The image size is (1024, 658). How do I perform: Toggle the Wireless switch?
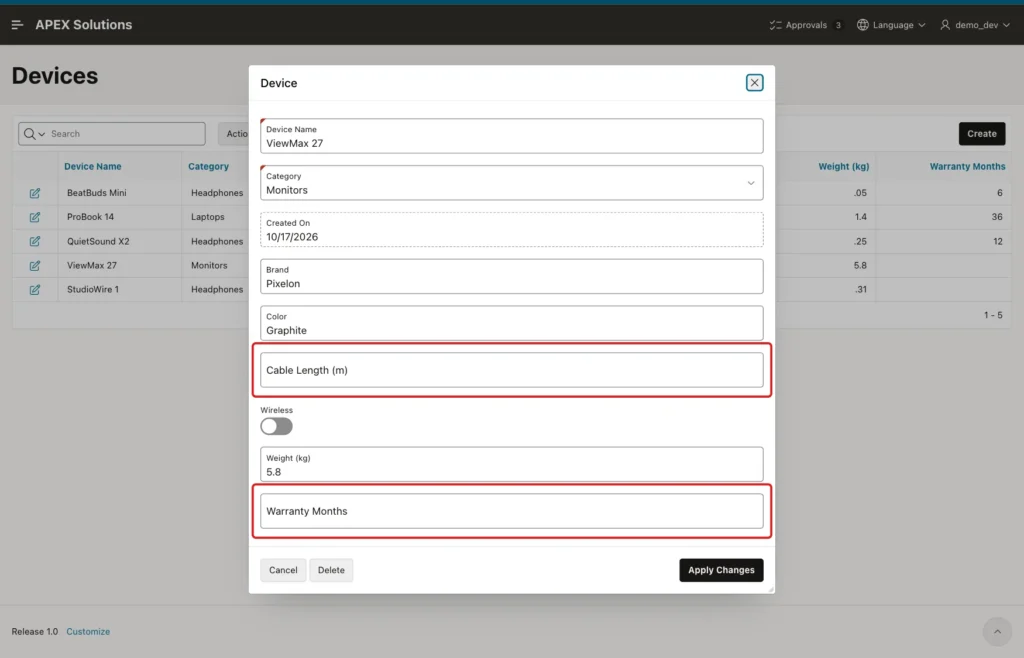pyautogui.click(x=276, y=426)
